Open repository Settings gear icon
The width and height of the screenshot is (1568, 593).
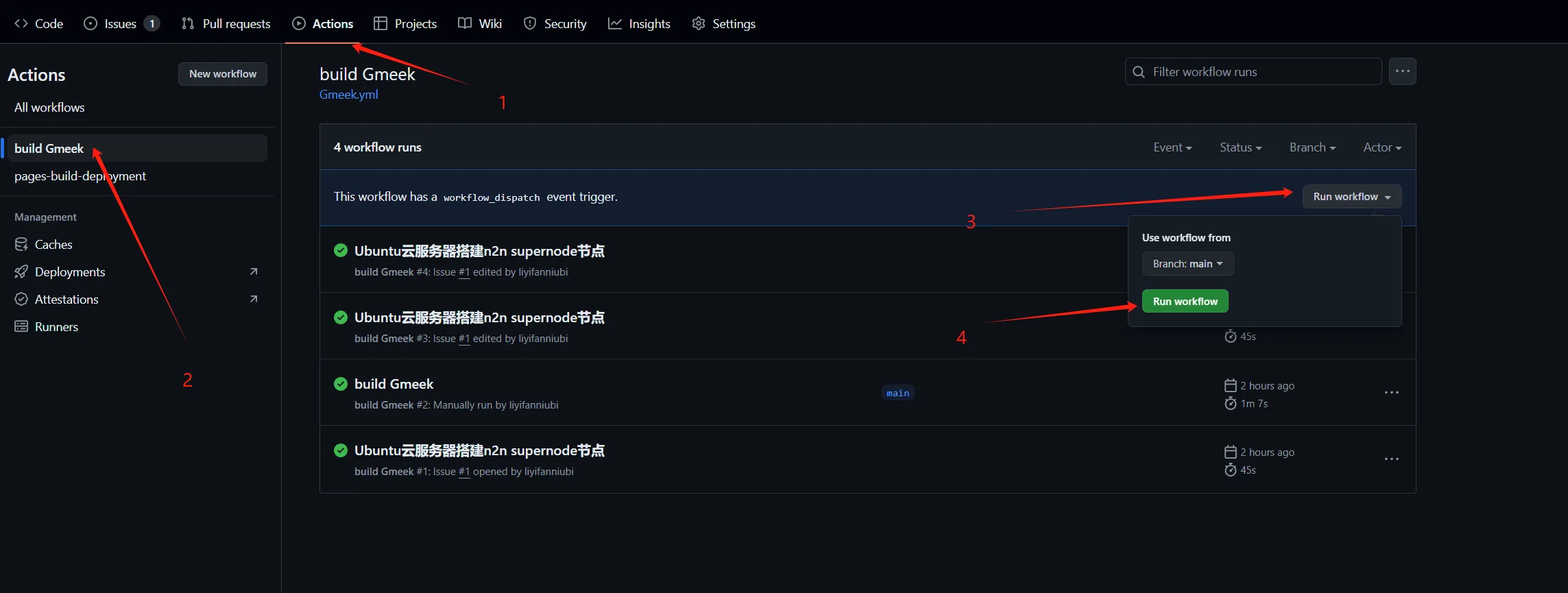(x=699, y=23)
